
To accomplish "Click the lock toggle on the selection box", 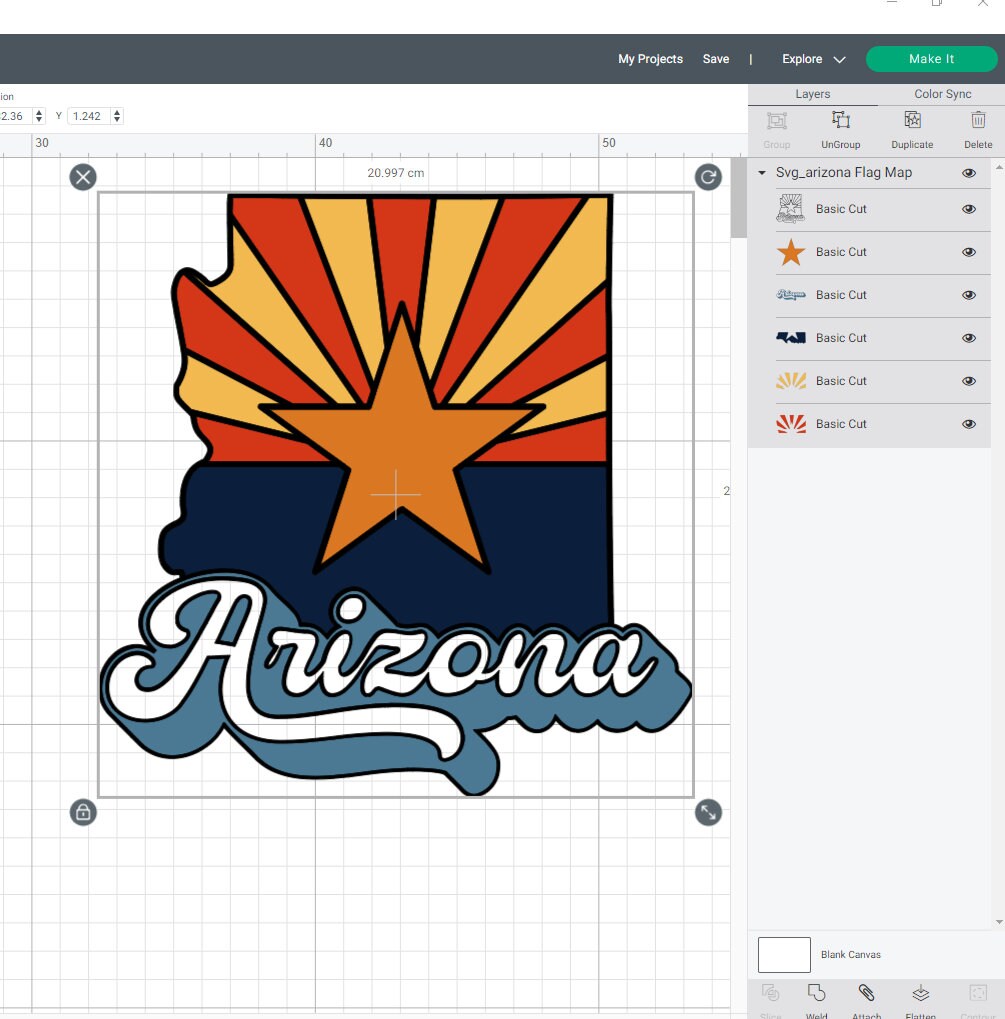I will point(83,812).
